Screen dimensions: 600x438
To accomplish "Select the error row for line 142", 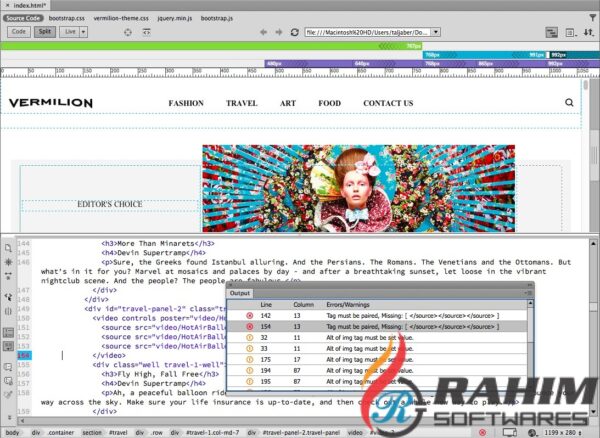I will click(377, 316).
